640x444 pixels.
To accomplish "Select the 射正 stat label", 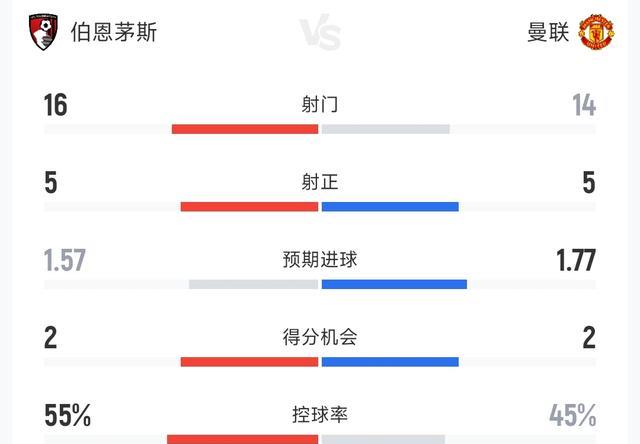I will click(x=320, y=182).
